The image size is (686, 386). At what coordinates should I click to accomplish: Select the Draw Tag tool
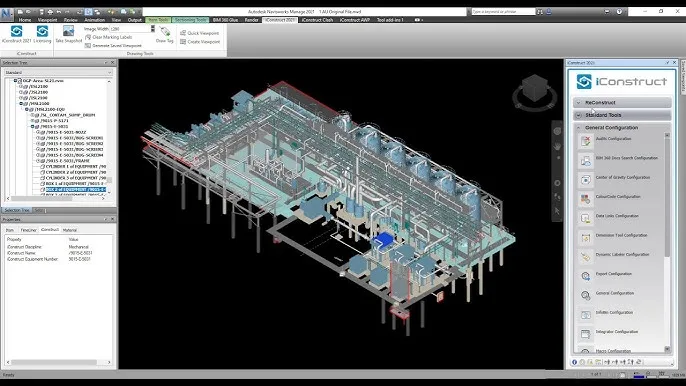click(164, 34)
